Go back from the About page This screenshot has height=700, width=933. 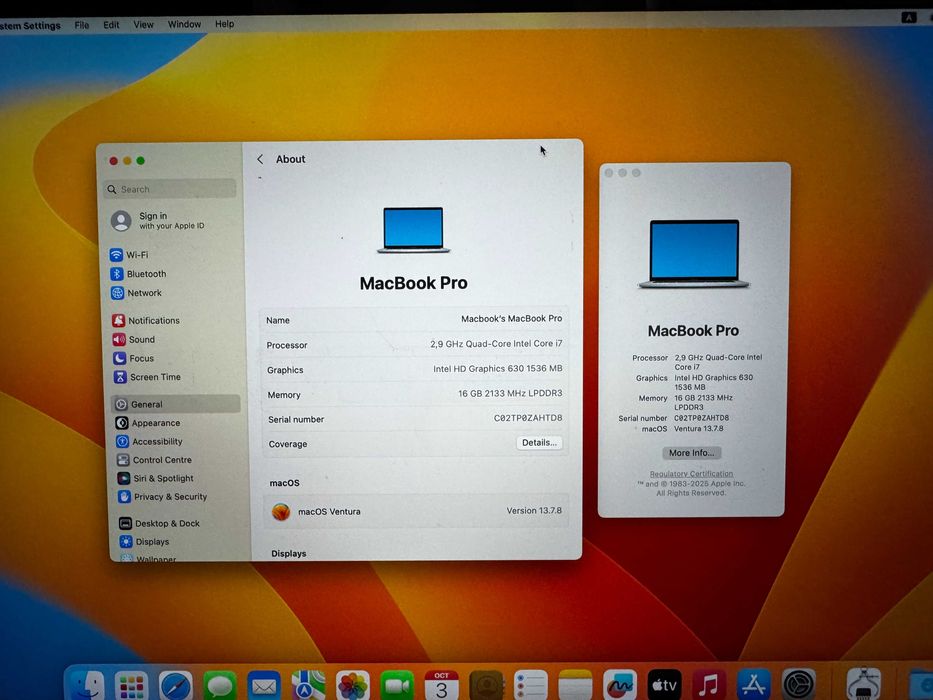(260, 160)
